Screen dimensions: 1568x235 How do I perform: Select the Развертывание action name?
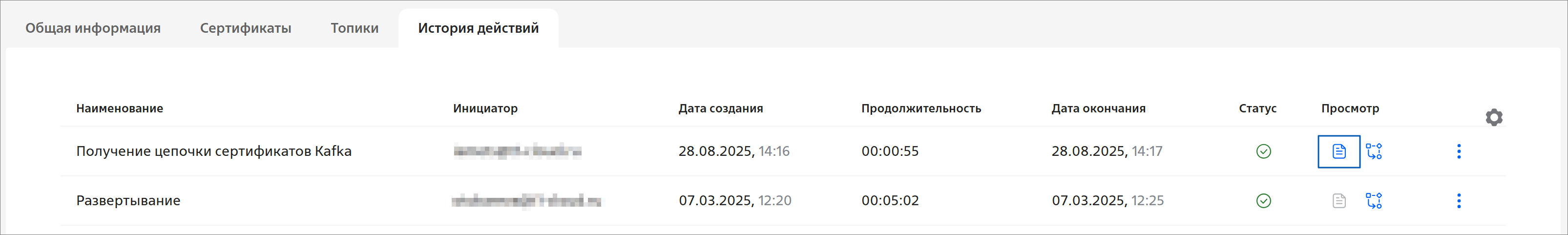pyautogui.click(x=128, y=201)
